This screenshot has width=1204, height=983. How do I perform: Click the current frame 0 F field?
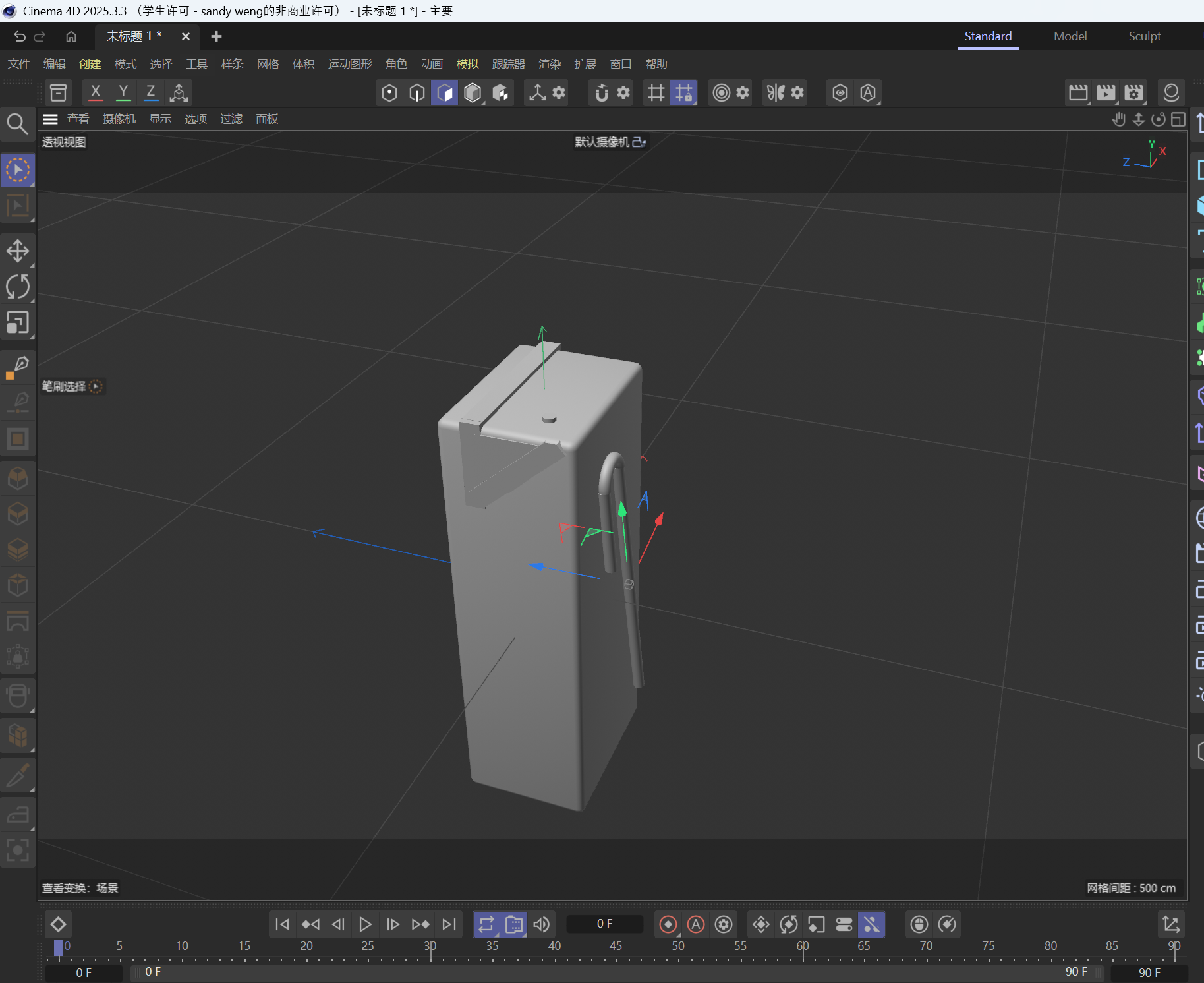pyautogui.click(x=604, y=924)
